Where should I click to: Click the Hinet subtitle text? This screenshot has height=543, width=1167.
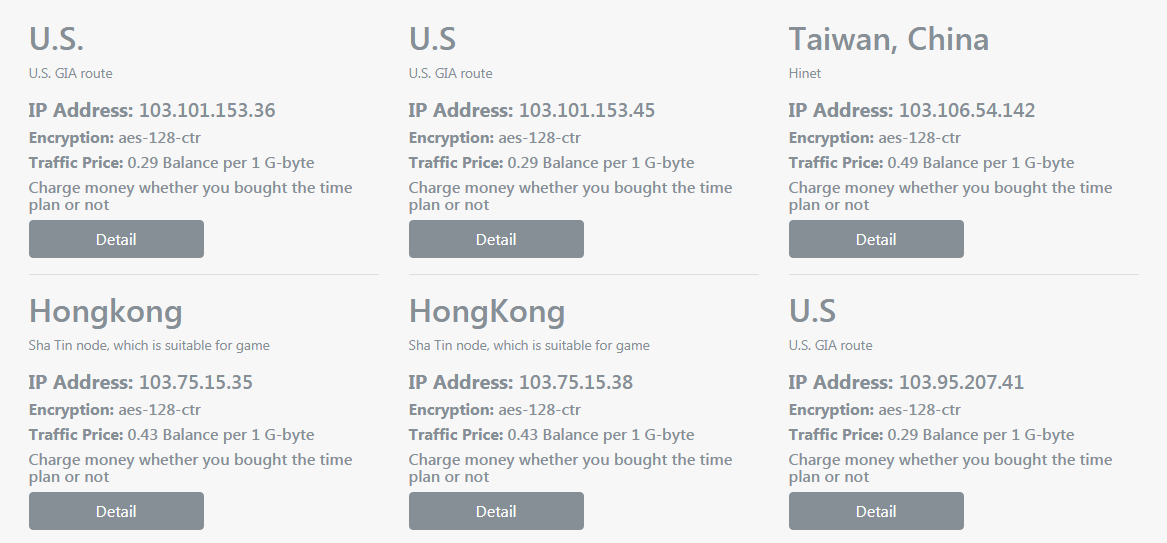click(805, 73)
